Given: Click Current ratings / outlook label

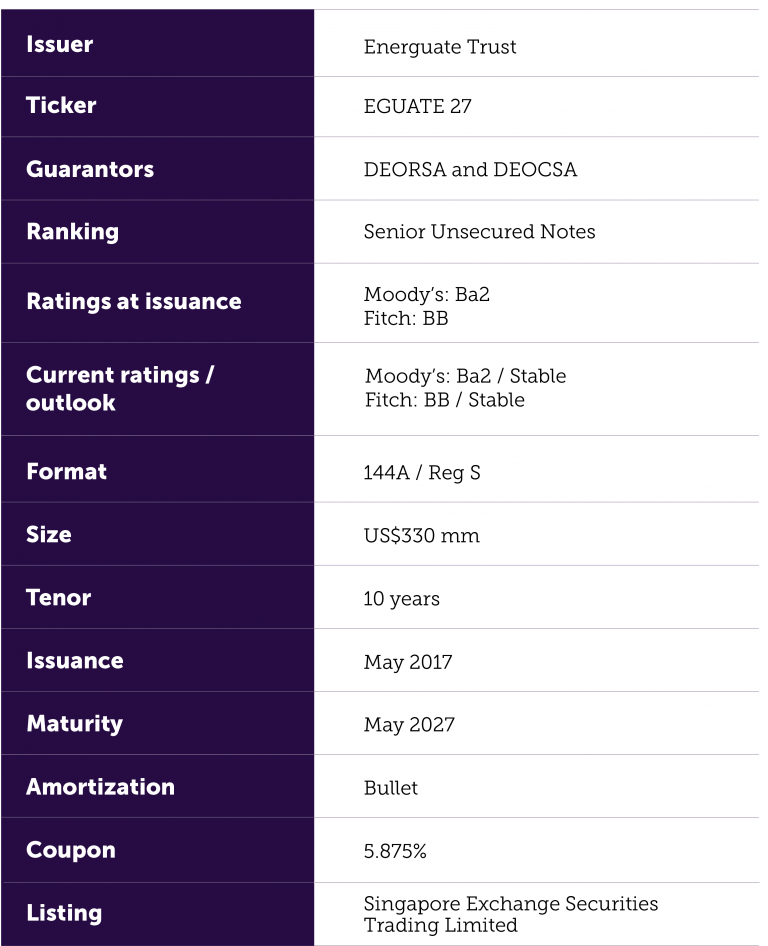Looking at the screenshot, I should [x=120, y=389].
